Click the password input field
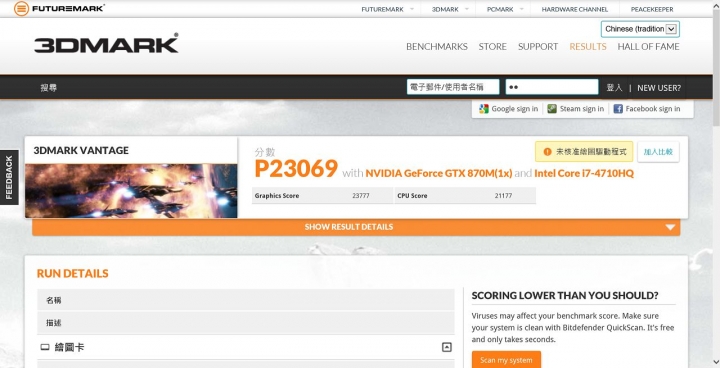The image size is (720, 368). (552, 87)
